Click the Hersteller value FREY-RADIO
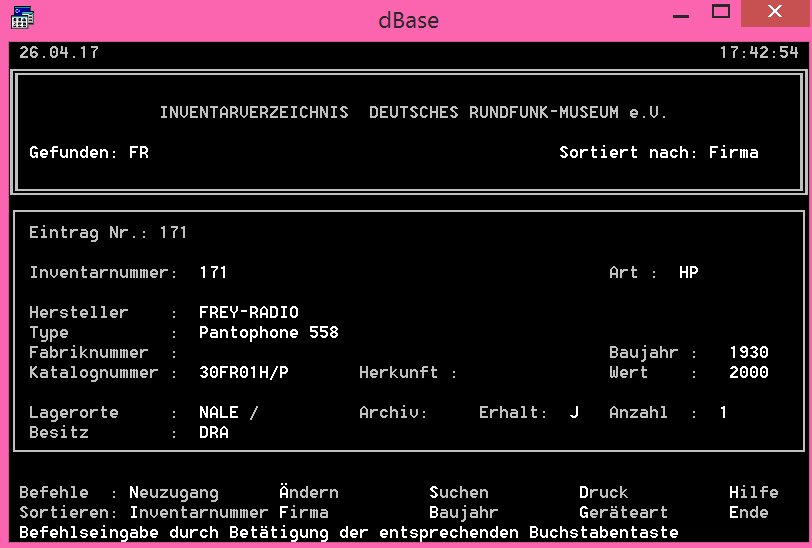This screenshot has width=812, height=548. (x=248, y=312)
